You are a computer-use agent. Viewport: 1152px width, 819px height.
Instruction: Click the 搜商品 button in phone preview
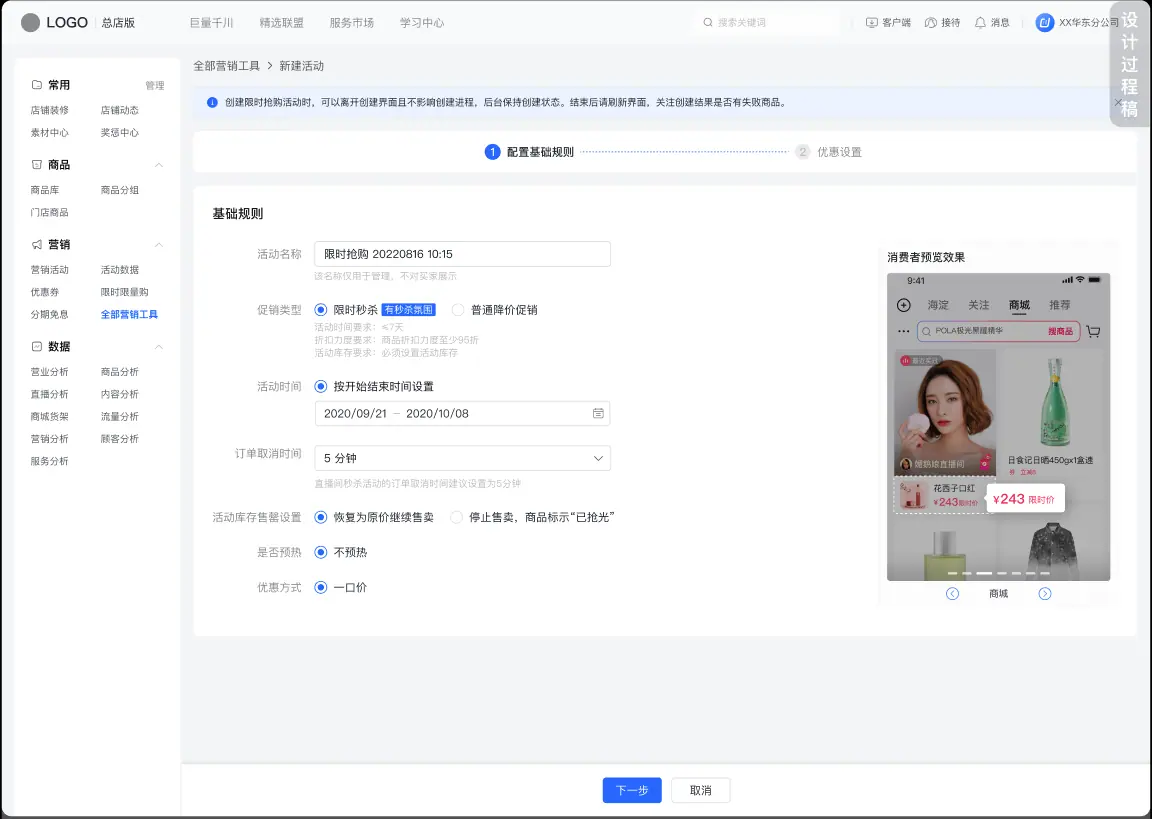coord(1060,331)
